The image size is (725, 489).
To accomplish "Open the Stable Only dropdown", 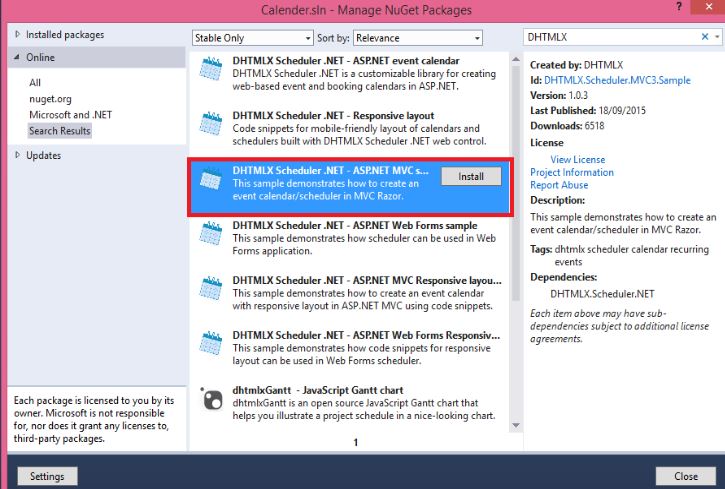I will (x=252, y=38).
